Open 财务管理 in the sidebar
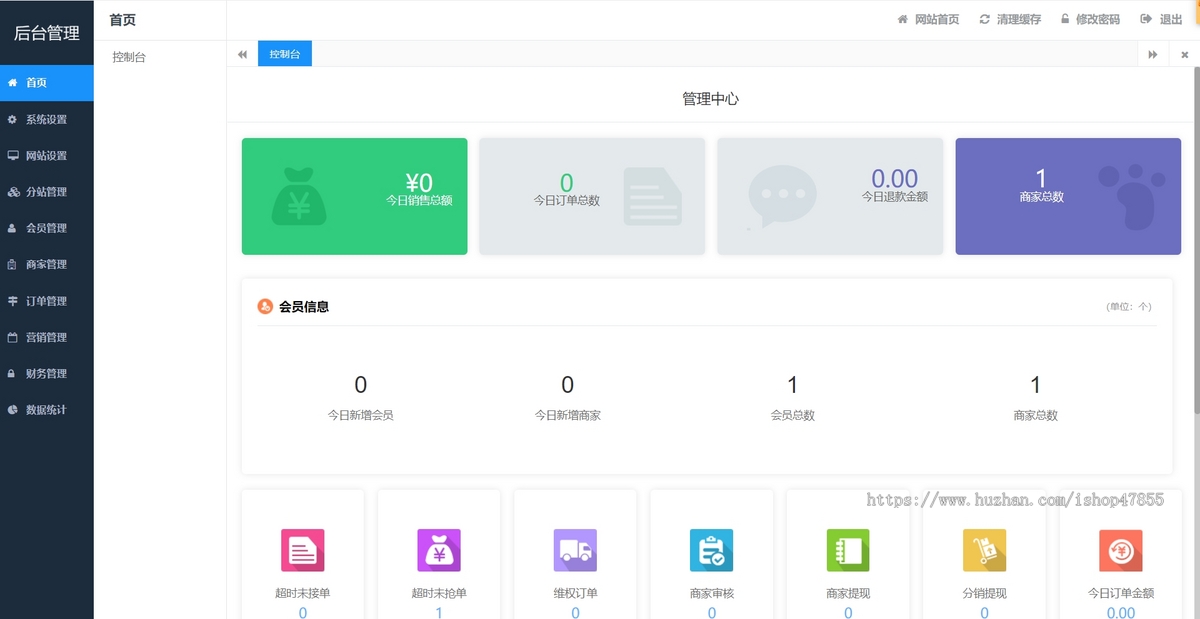 coord(46,374)
